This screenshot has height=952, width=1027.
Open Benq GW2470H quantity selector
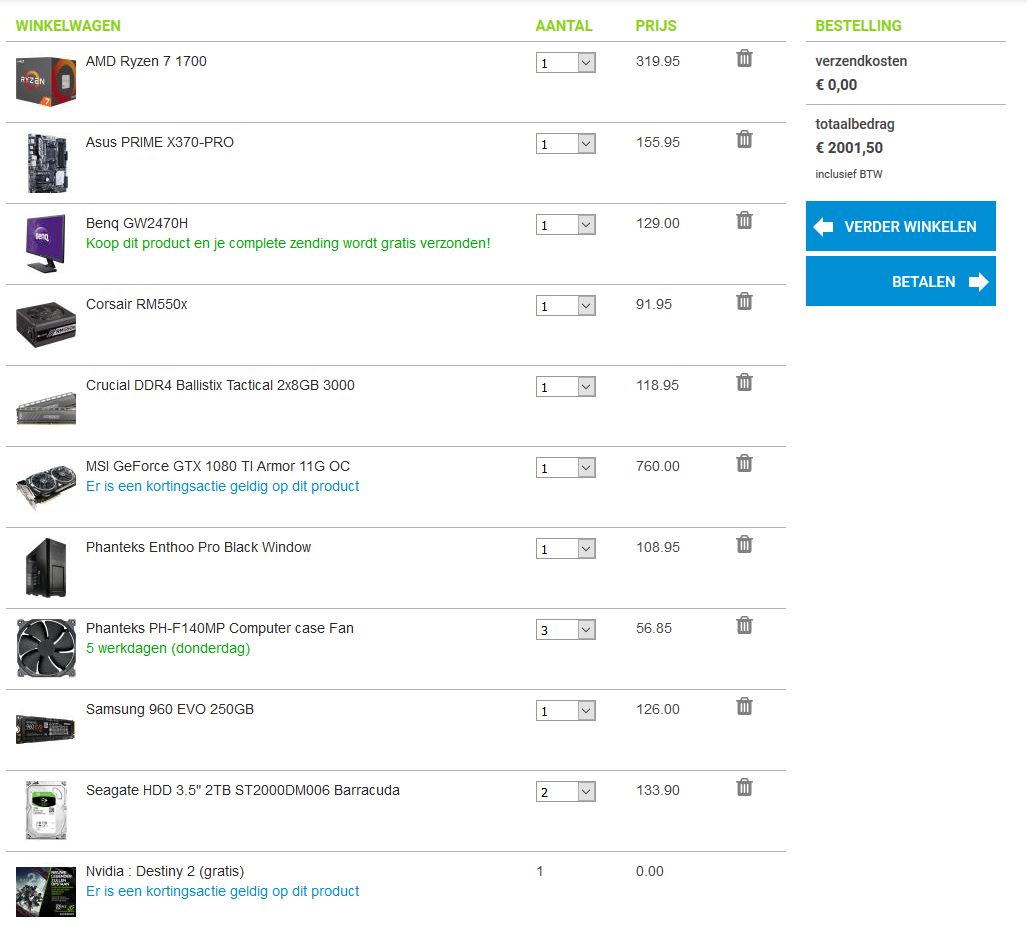566,225
